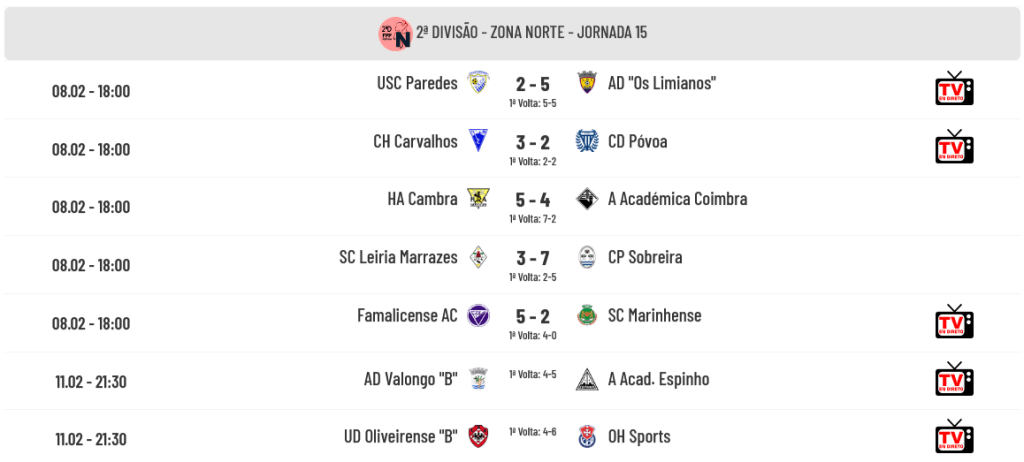The width and height of the screenshot is (1024, 462).
Task: Open TV broadcast for AD Valongo "B" game
Action: (x=954, y=379)
